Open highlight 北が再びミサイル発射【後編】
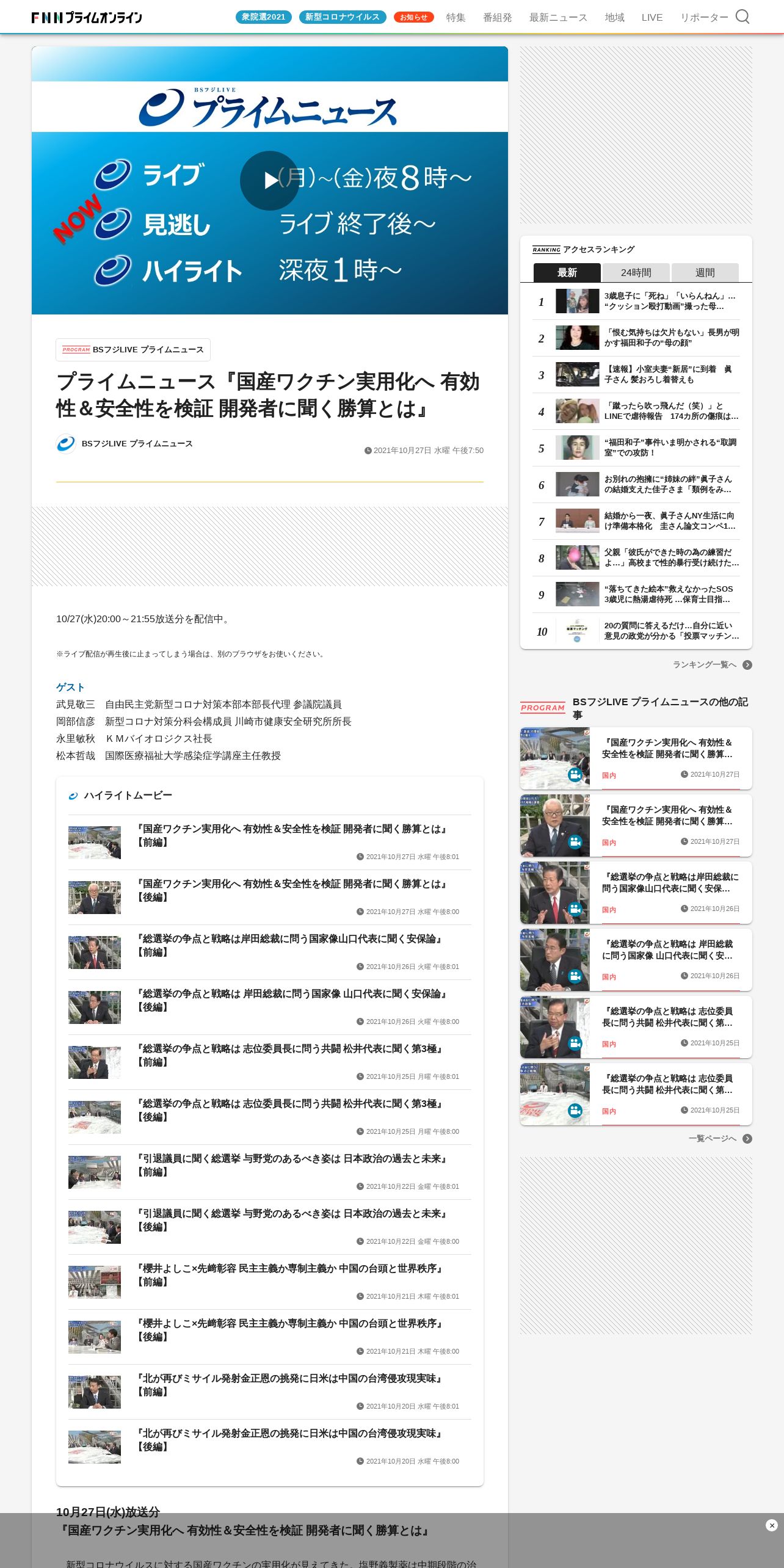This screenshot has height=1568, width=784. tap(269, 1447)
